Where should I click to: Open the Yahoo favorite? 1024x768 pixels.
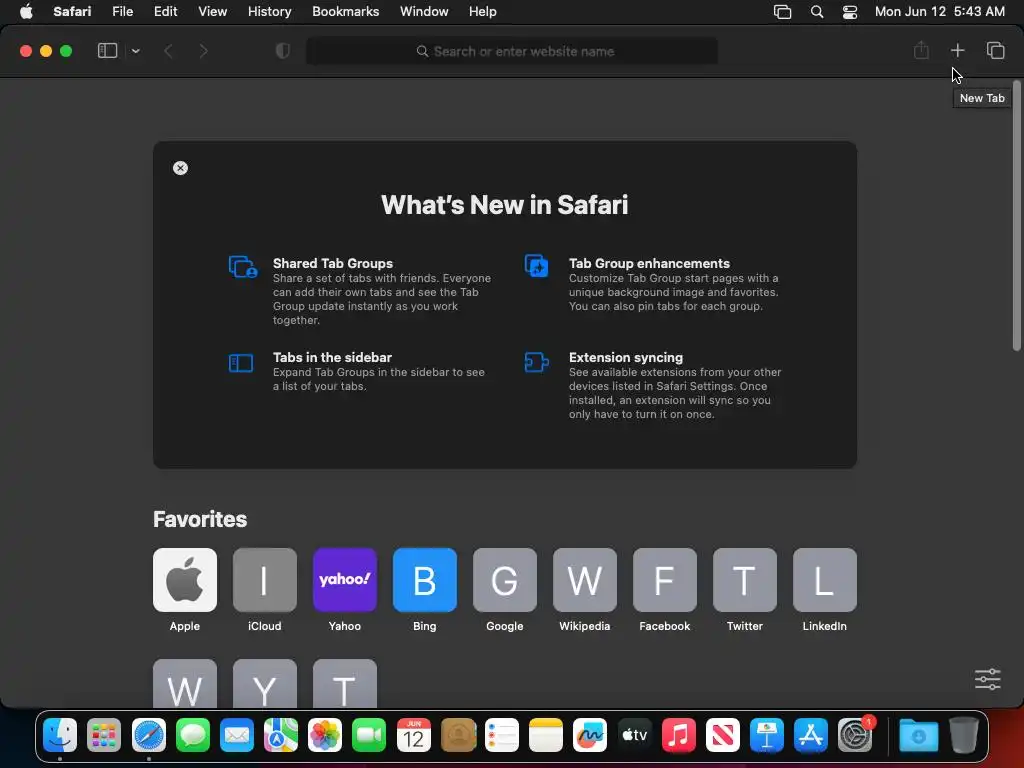click(x=345, y=580)
